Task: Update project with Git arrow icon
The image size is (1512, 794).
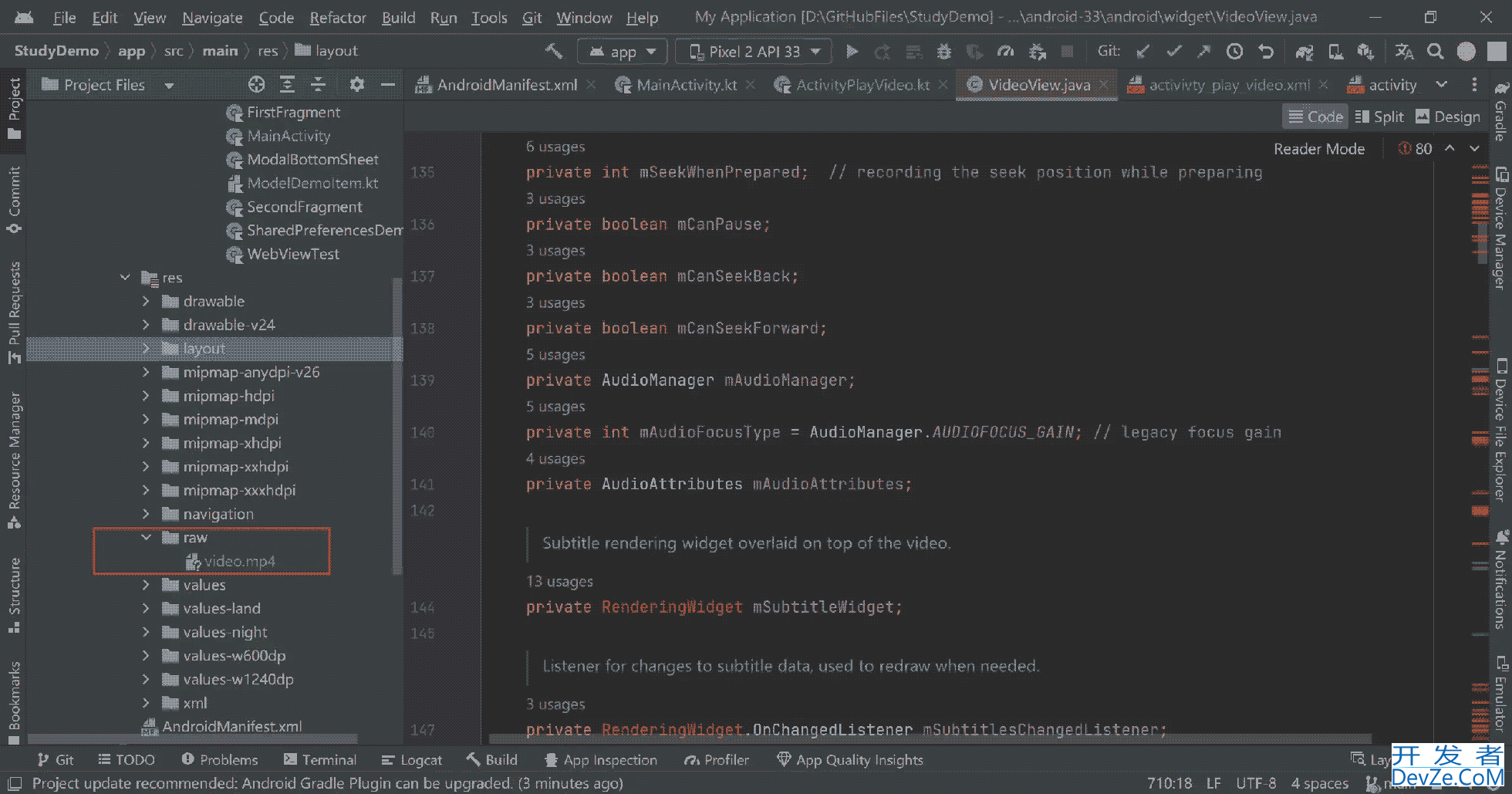Action: tap(1142, 52)
